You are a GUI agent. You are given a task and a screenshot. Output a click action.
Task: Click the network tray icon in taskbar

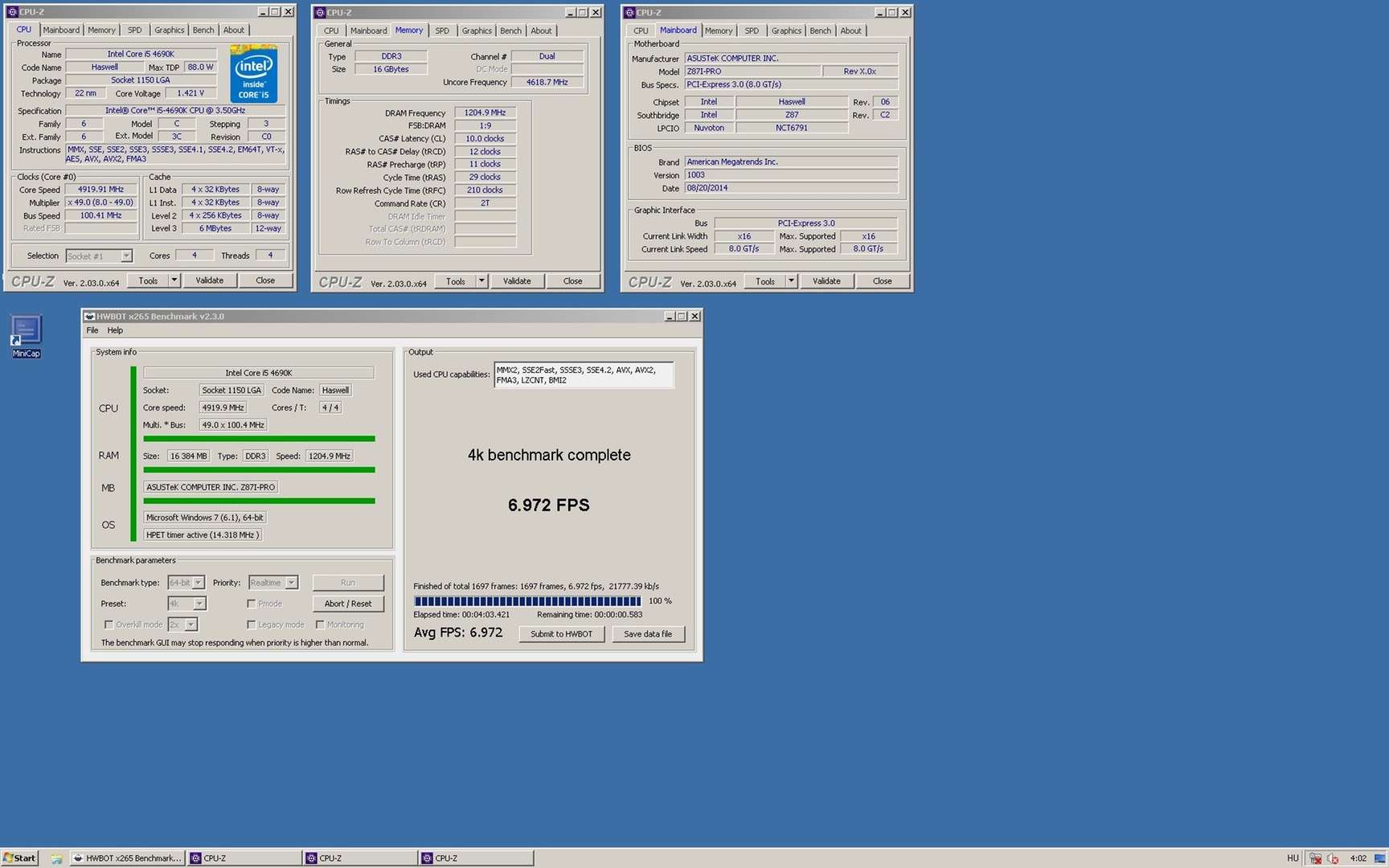point(1315,858)
